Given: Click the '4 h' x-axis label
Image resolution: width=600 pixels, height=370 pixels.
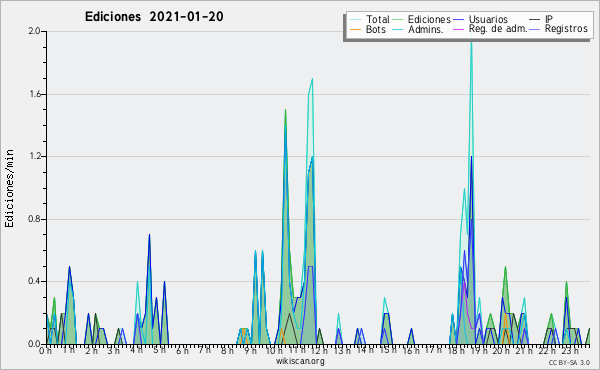Looking at the screenshot, I should [x=136, y=350].
